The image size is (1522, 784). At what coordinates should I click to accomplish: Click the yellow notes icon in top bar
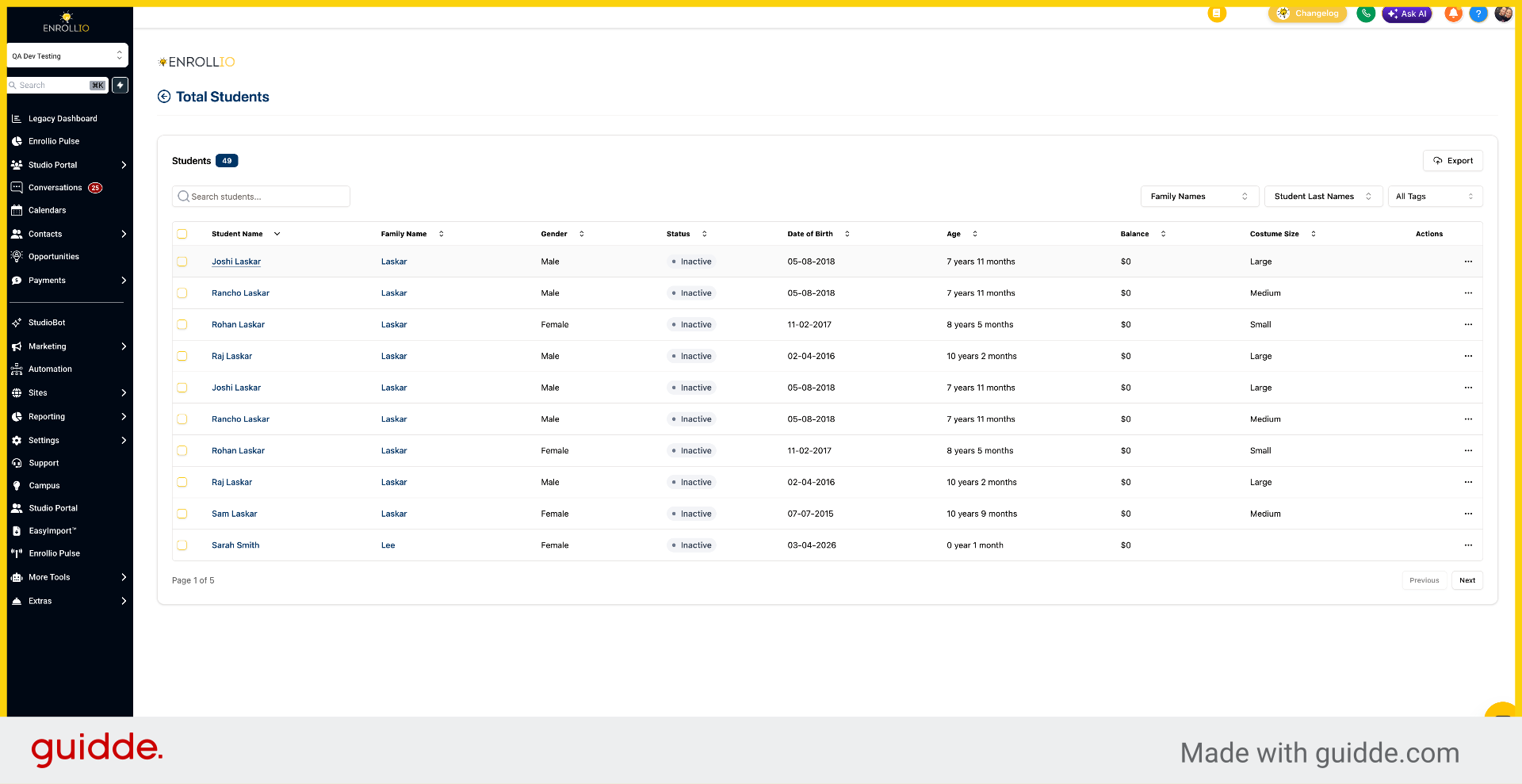1217,13
